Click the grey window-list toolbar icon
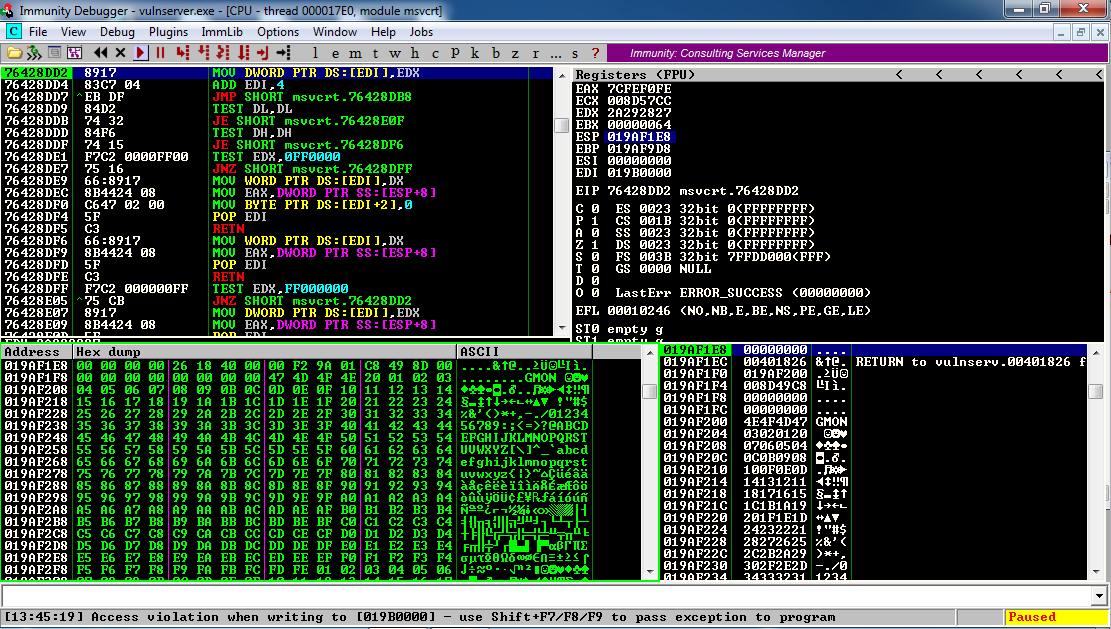The width and height of the screenshot is (1111, 629). click(x=54, y=52)
